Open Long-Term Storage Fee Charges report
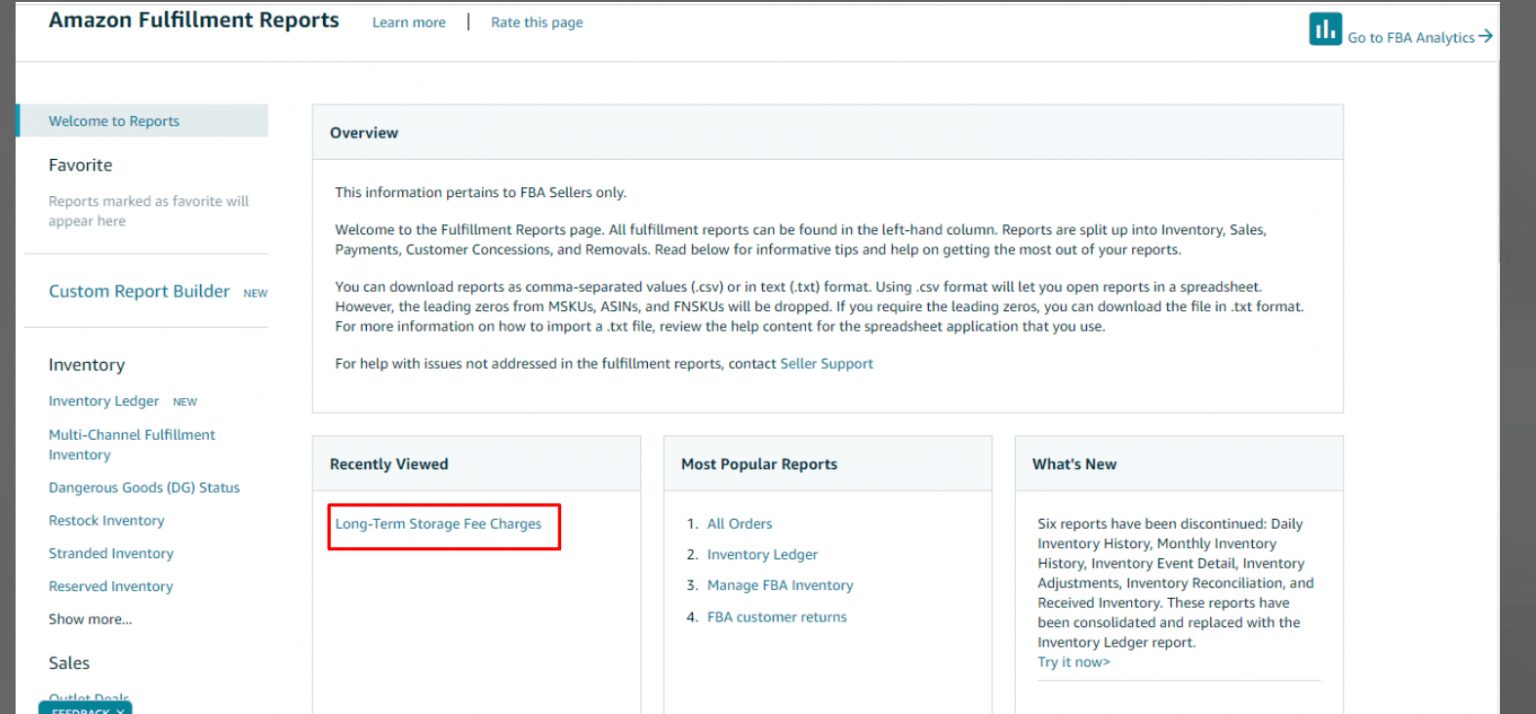 coord(438,523)
